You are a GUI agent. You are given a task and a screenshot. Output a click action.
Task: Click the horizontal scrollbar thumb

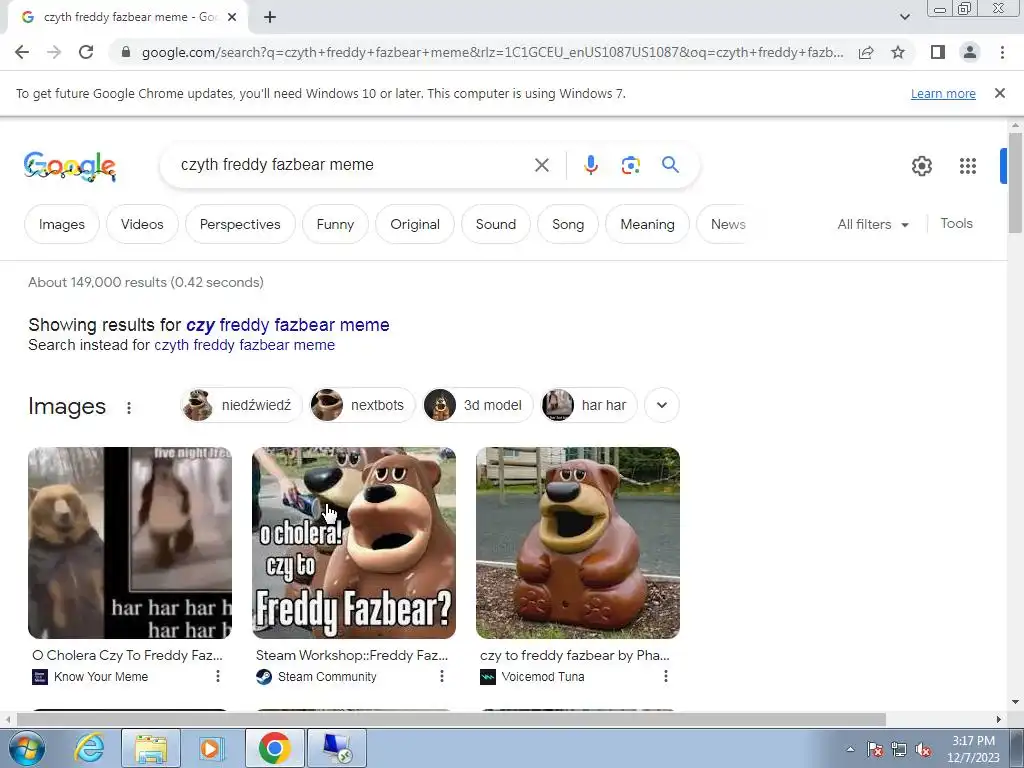point(451,719)
